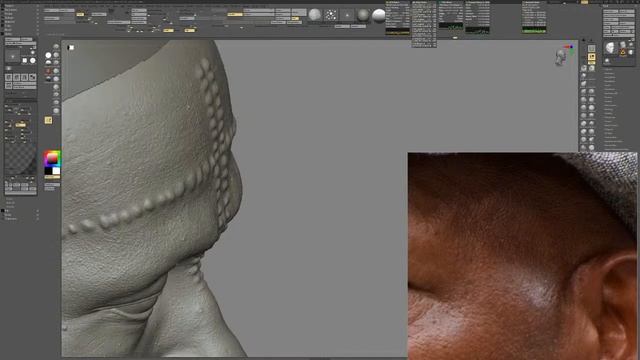The image size is (640, 360).
Task: Open the dots stroke type thumbnail
Action: [x=331, y=15]
